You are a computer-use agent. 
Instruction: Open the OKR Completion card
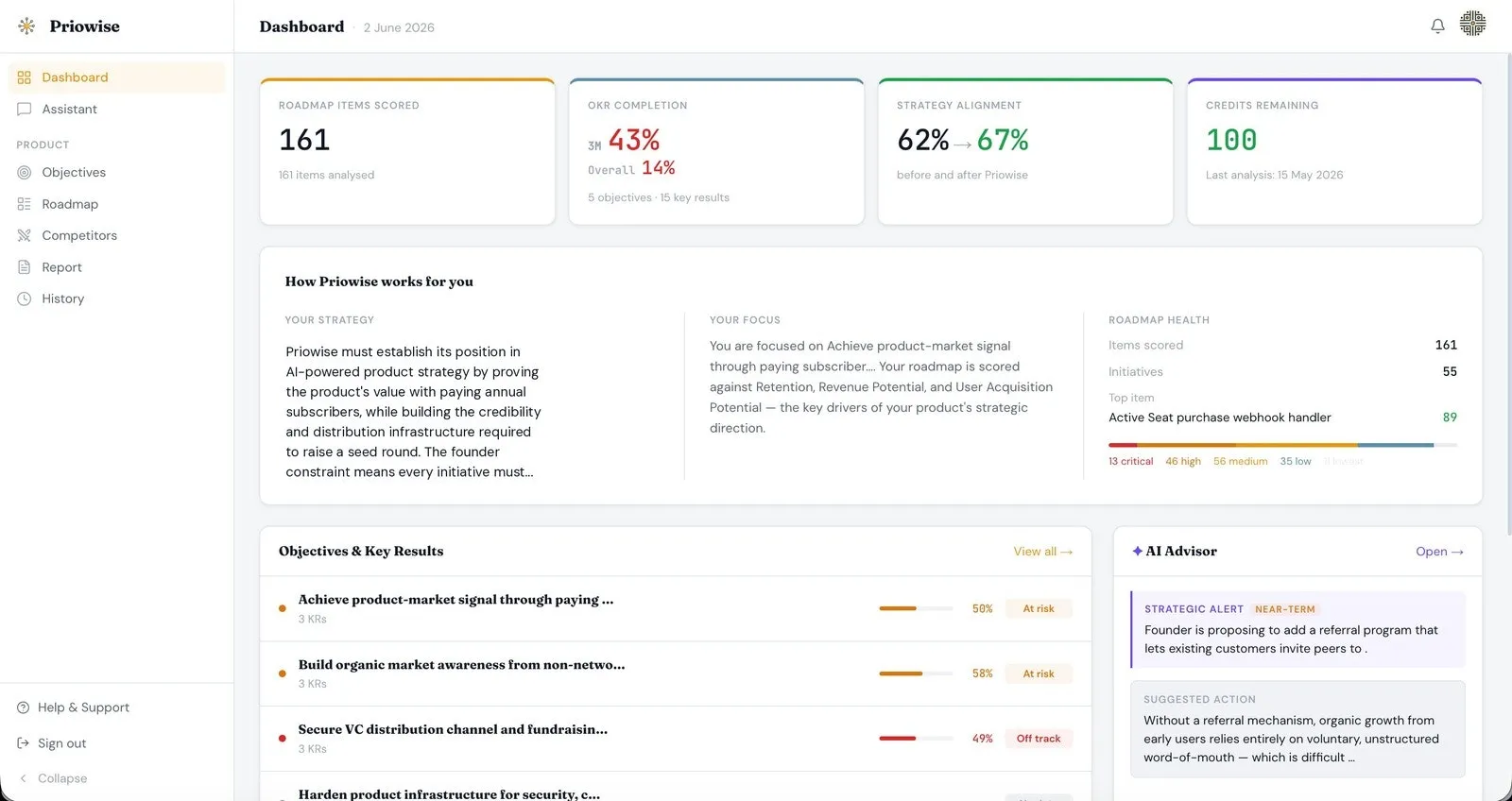[x=716, y=151]
